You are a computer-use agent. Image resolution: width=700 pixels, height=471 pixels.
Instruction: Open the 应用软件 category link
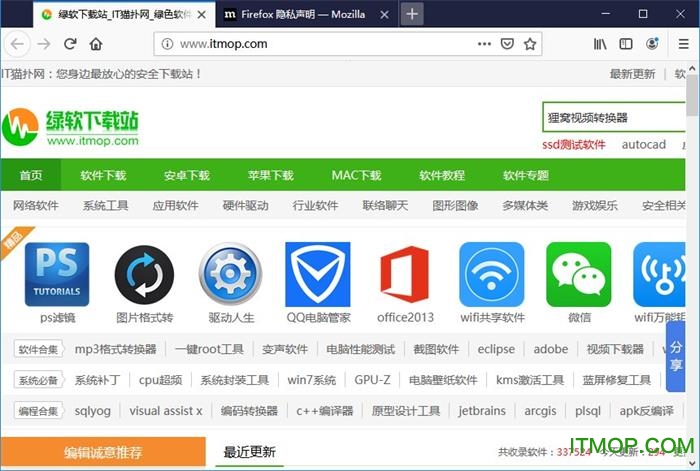click(x=175, y=205)
